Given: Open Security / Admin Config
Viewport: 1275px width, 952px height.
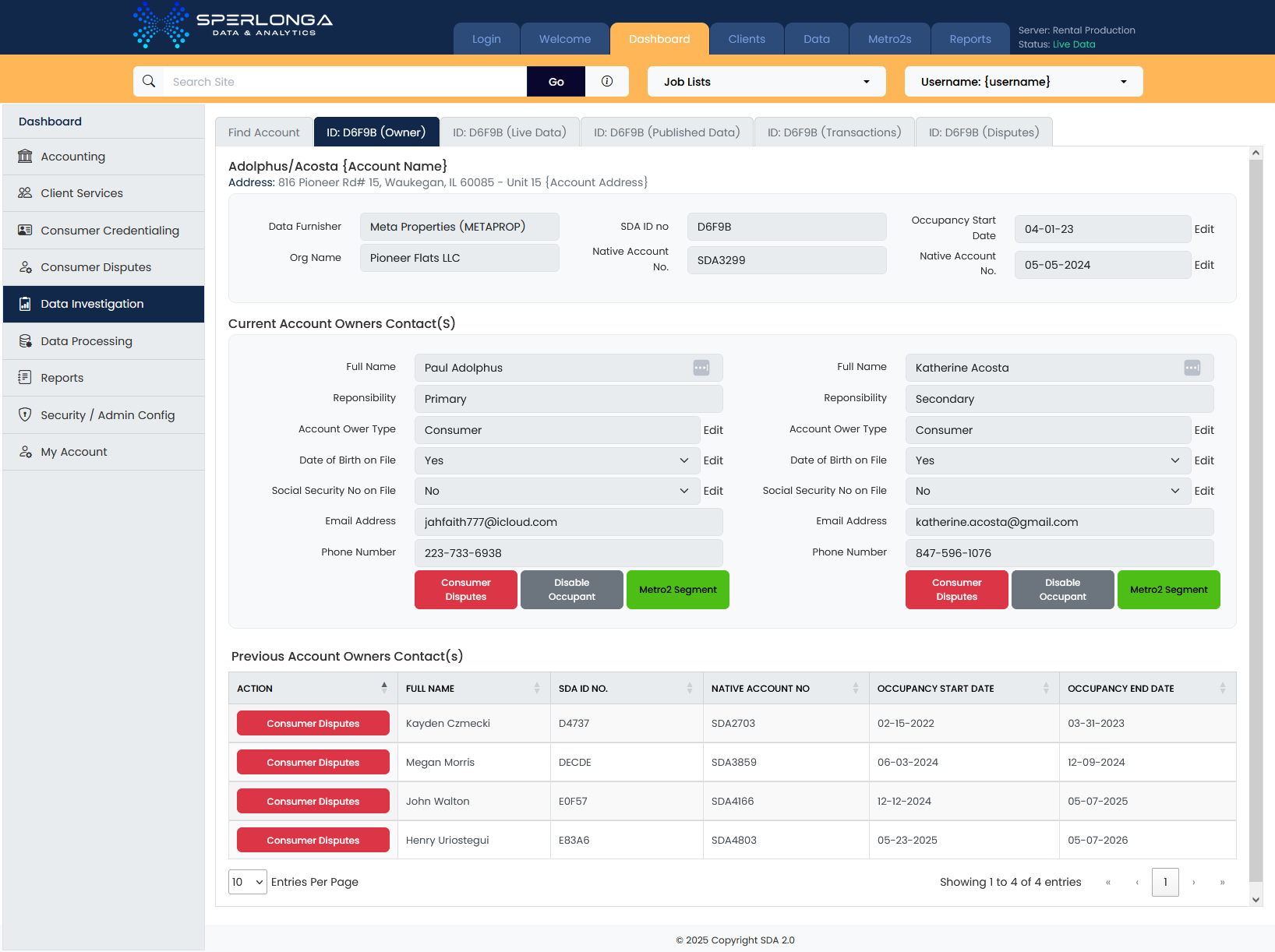Looking at the screenshot, I should click(108, 414).
